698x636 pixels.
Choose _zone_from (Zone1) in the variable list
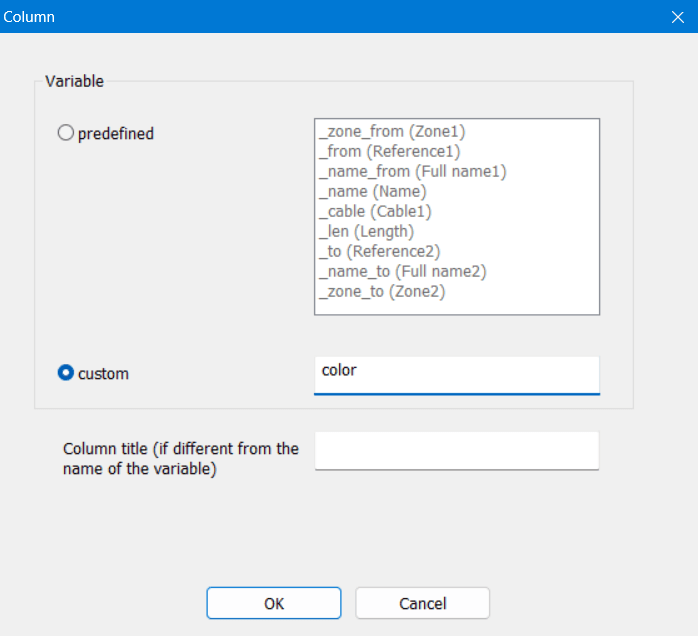pyautogui.click(x=392, y=132)
